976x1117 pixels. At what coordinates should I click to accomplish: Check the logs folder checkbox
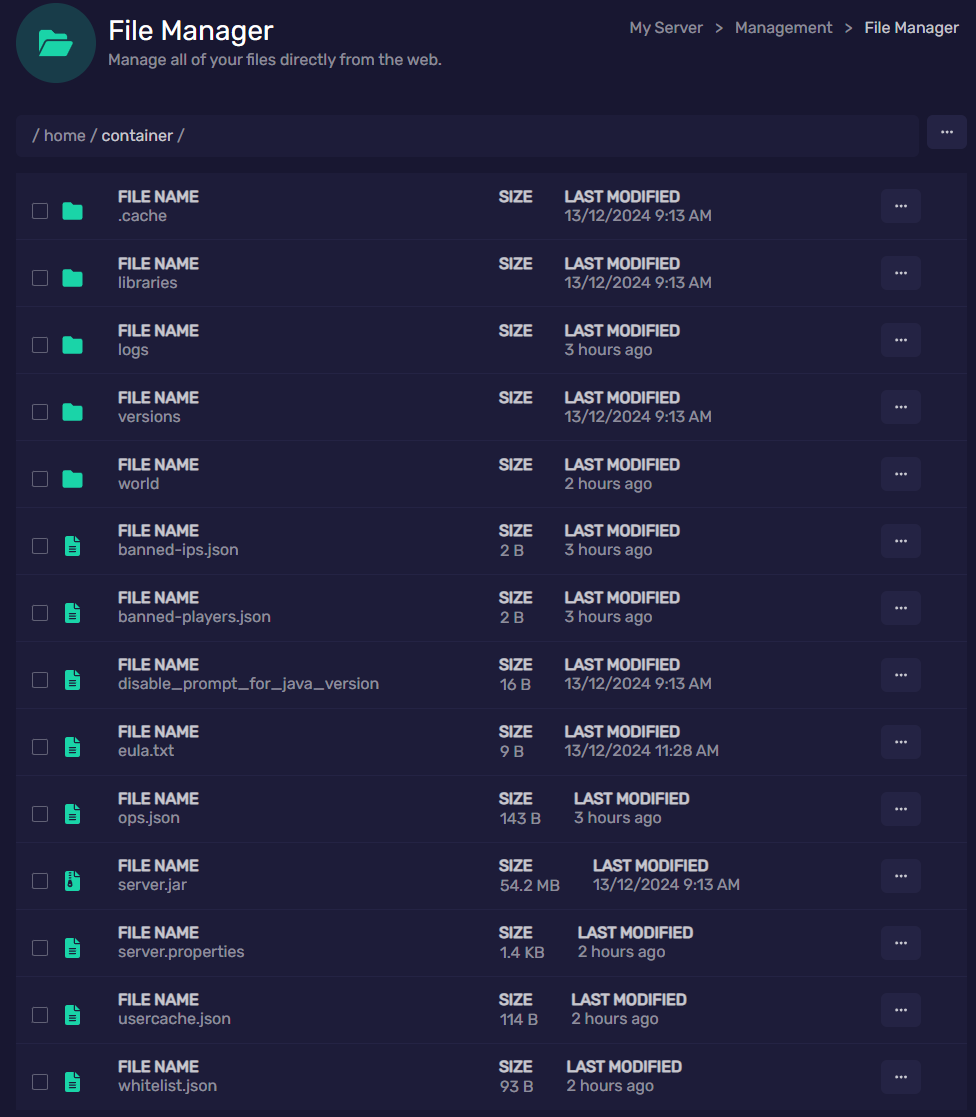click(40, 345)
